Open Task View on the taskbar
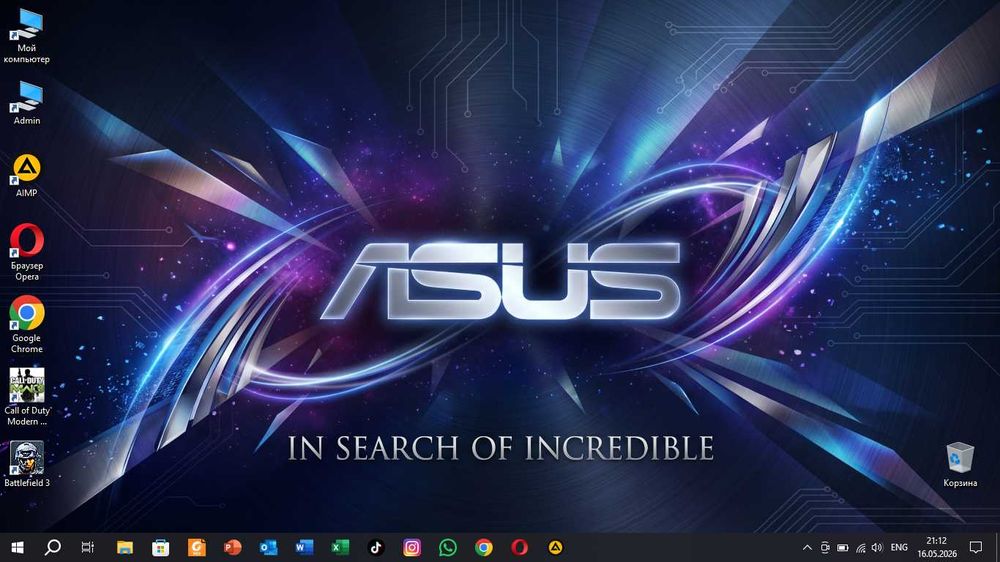Image resolution: width=1000 pixels, height=562 pixels. coord(88,547)
